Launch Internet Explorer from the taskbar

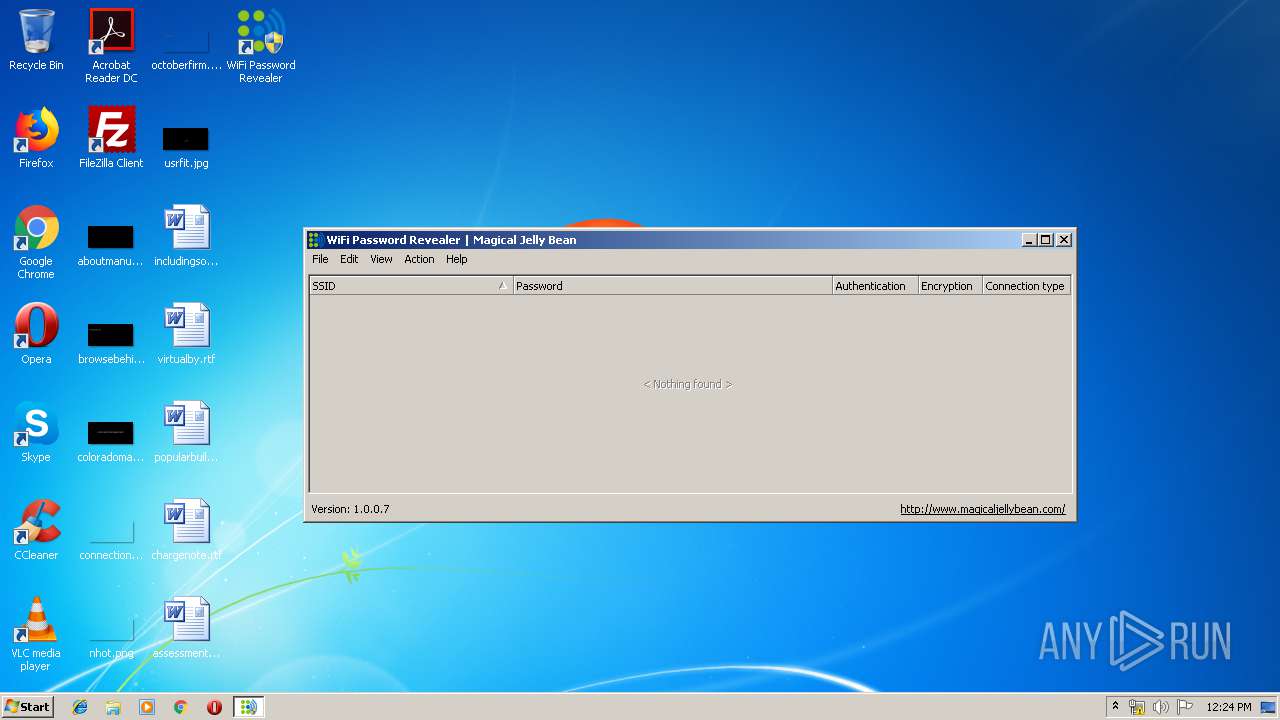[80, 707]
